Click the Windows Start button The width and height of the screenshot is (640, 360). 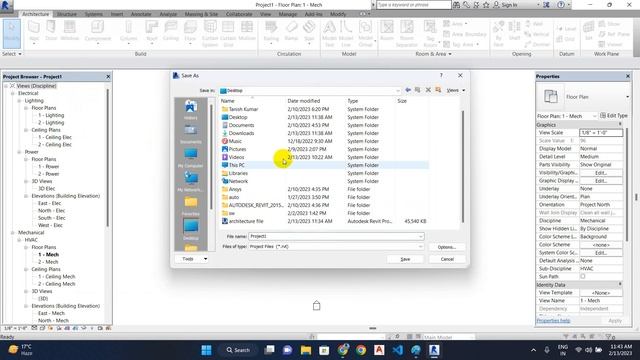click(x=207, y=350)
